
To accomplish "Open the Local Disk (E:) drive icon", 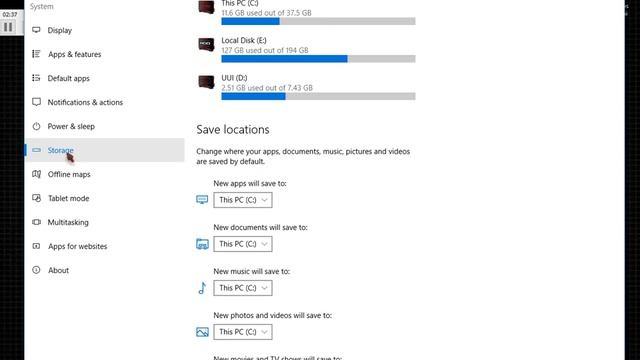I will coord(206,44).
